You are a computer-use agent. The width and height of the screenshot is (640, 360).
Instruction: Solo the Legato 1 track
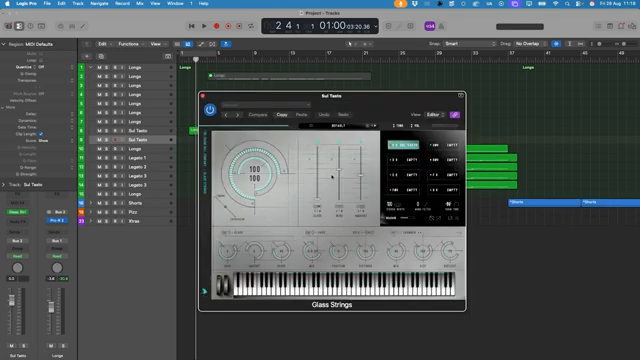(x=107, y=158)
